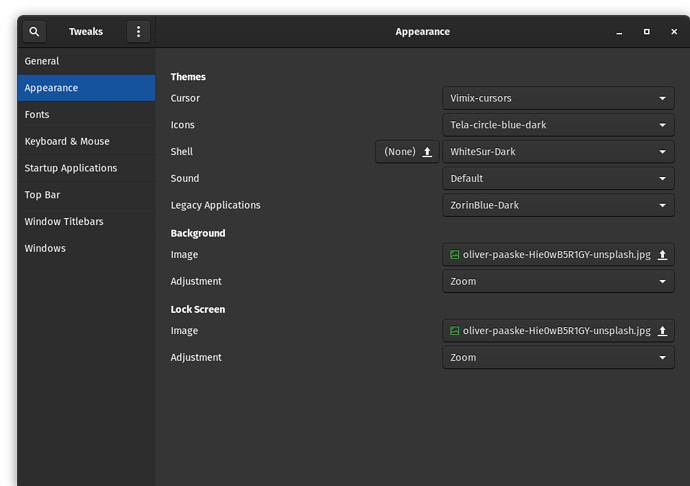
Task: Click the Shell label
Action: [x=182, y=152]
